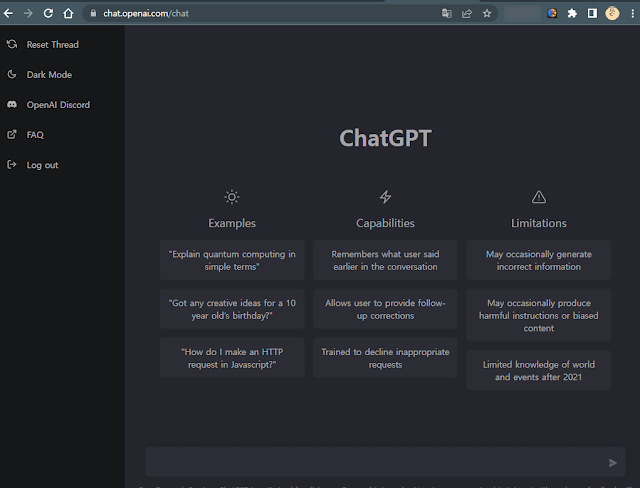Toggle Dark Mode label in sidebar
This screenshot has height=488, width=640.
[x=49, y=75]
